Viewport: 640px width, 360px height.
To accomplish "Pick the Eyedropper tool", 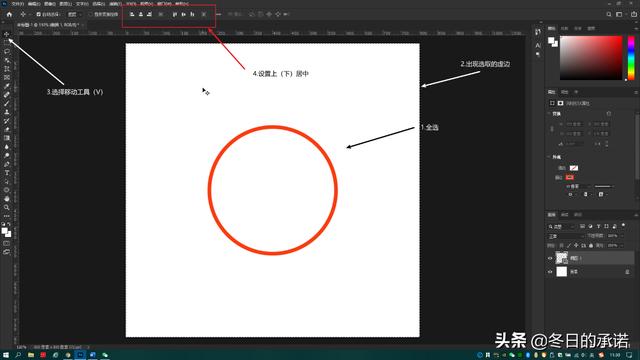I will 7,86.
